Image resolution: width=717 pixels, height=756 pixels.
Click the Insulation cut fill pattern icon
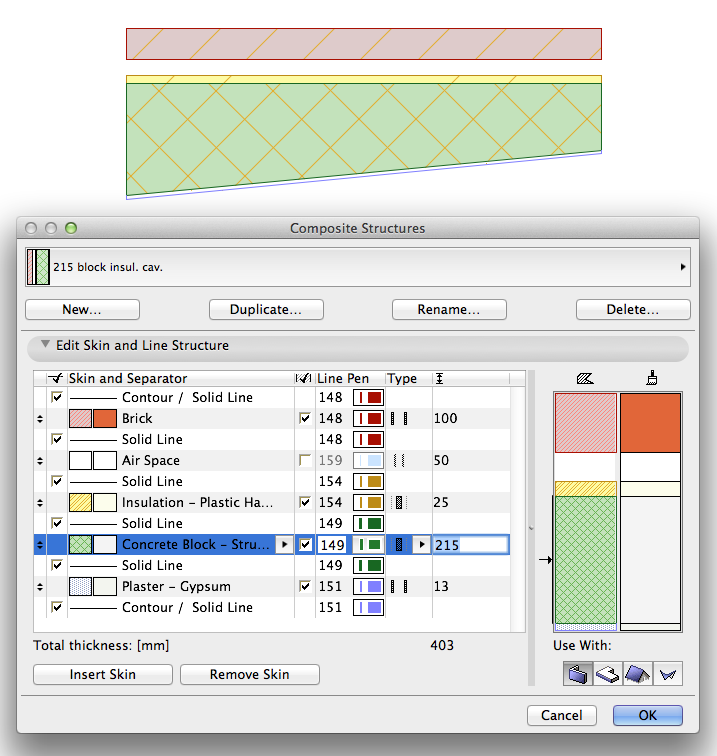pyautogui.click(x=81, y=502)
